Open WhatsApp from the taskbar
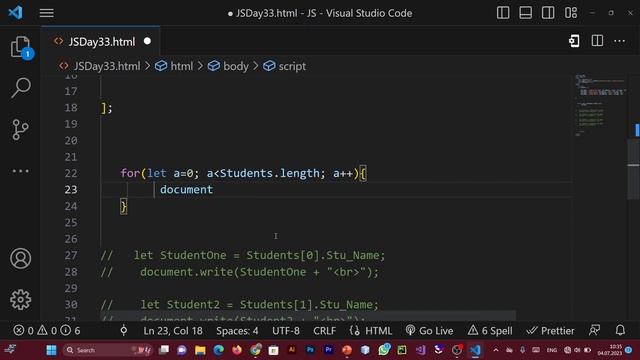Viewport: 640px width, 360px height. (x=384, y=350)
